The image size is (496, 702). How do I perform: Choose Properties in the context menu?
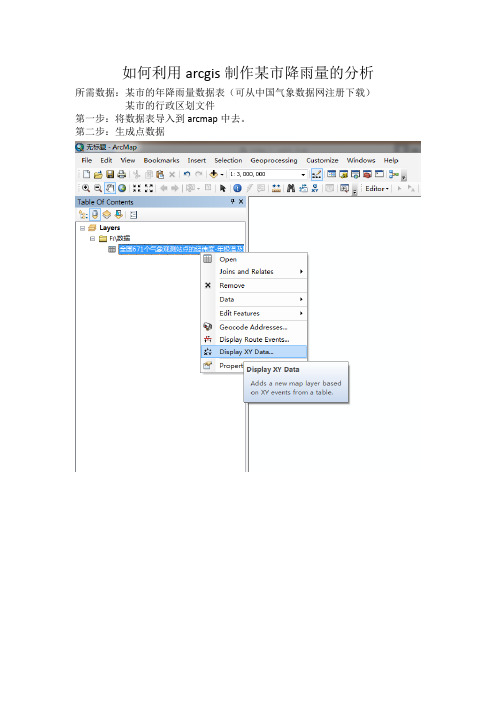tap(222, 366)
